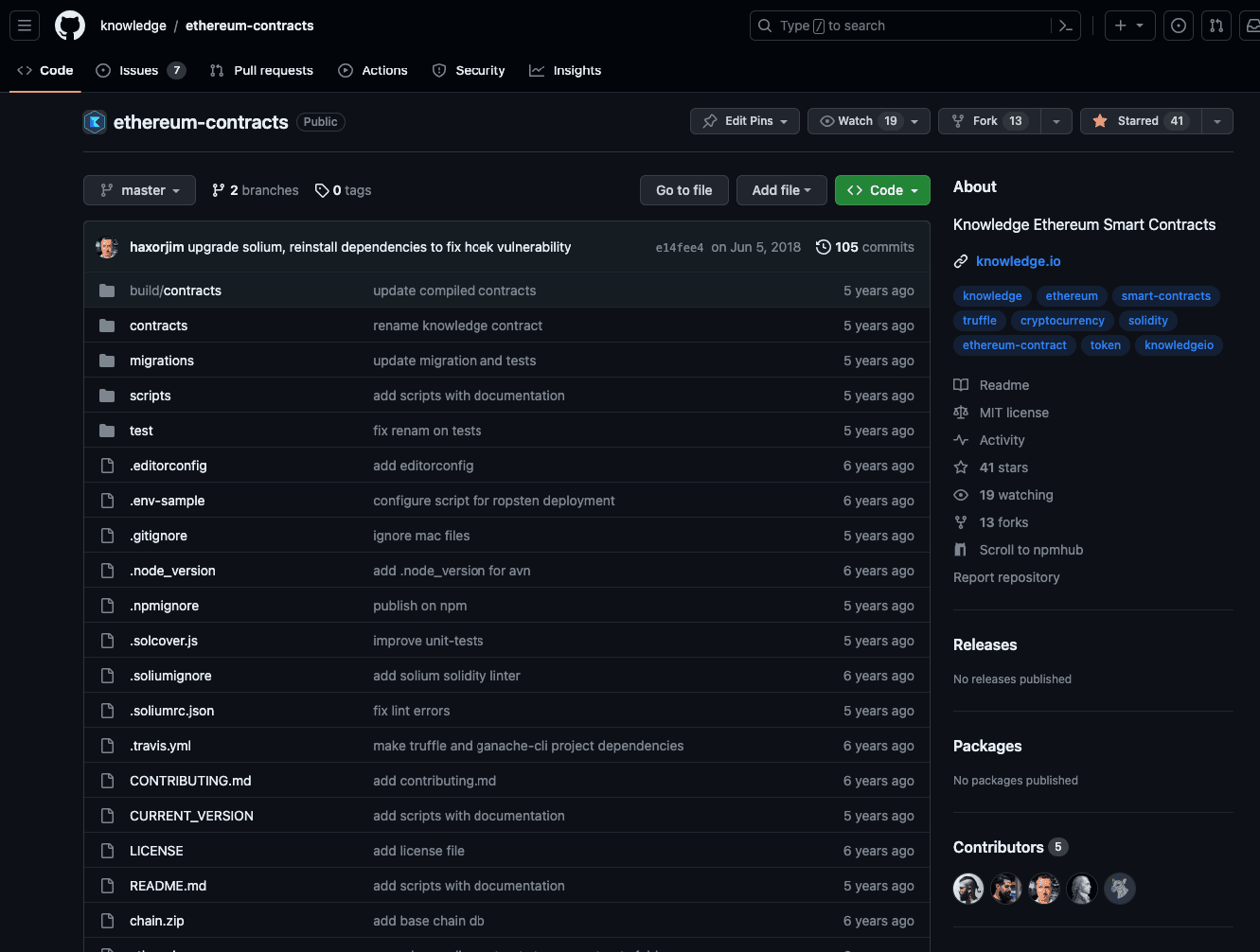The height and width of the screenshot is (952, 1260).
Task: Switch to the Pull requests tab
Action: click(261, 70)
